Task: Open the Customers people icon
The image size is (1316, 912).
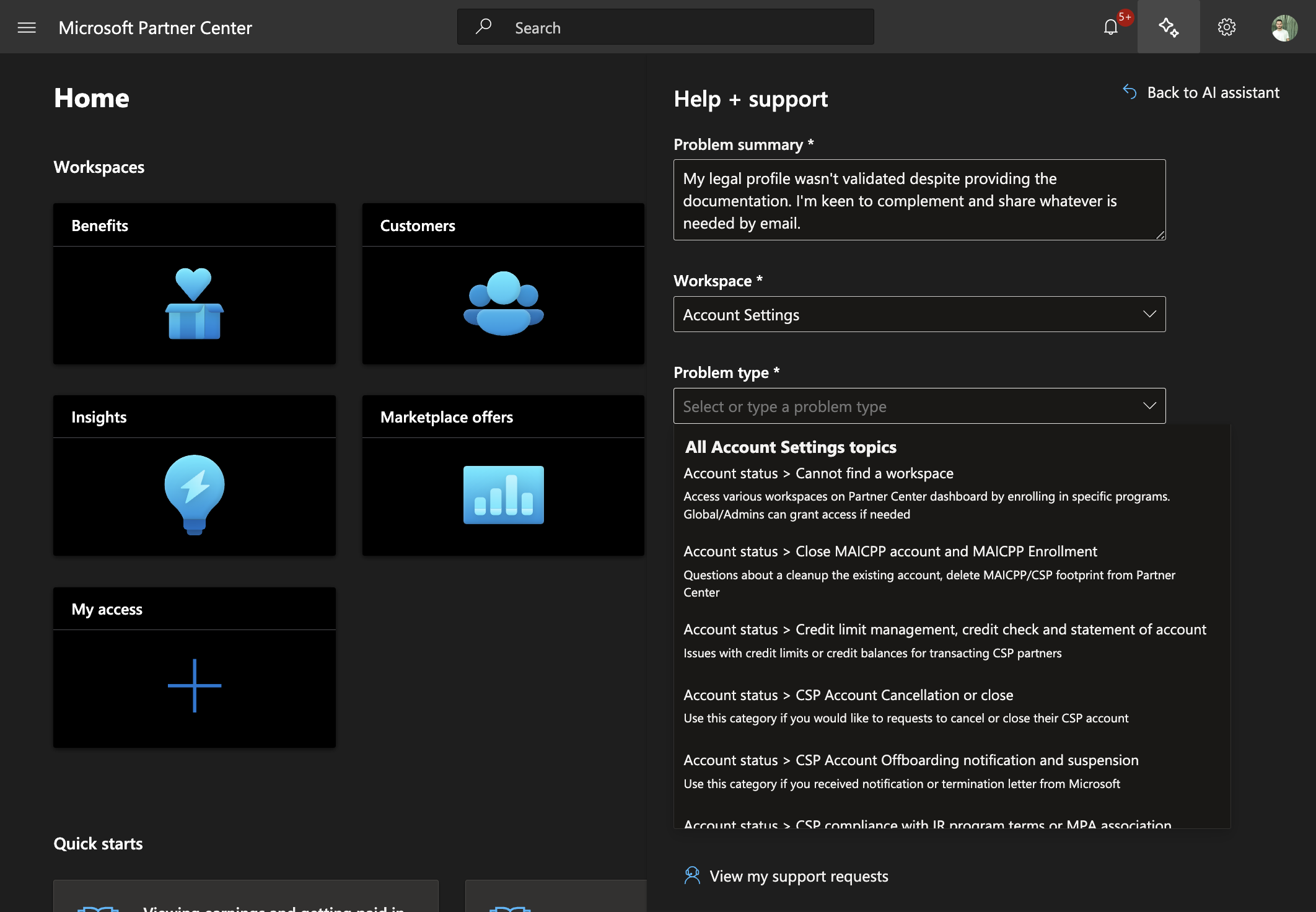Action: (503, 304)
